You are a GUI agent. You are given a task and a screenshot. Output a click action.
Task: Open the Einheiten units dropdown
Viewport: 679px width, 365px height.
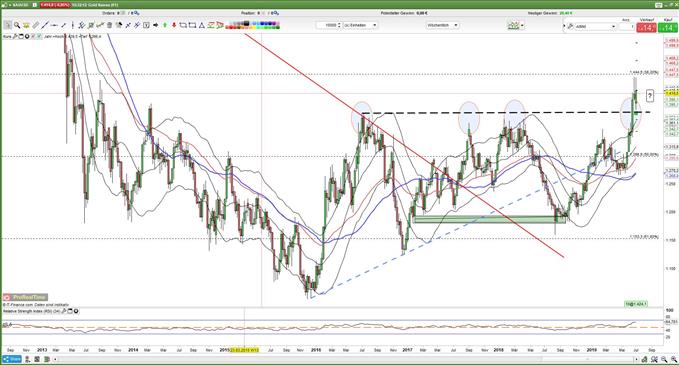point(360,25)
